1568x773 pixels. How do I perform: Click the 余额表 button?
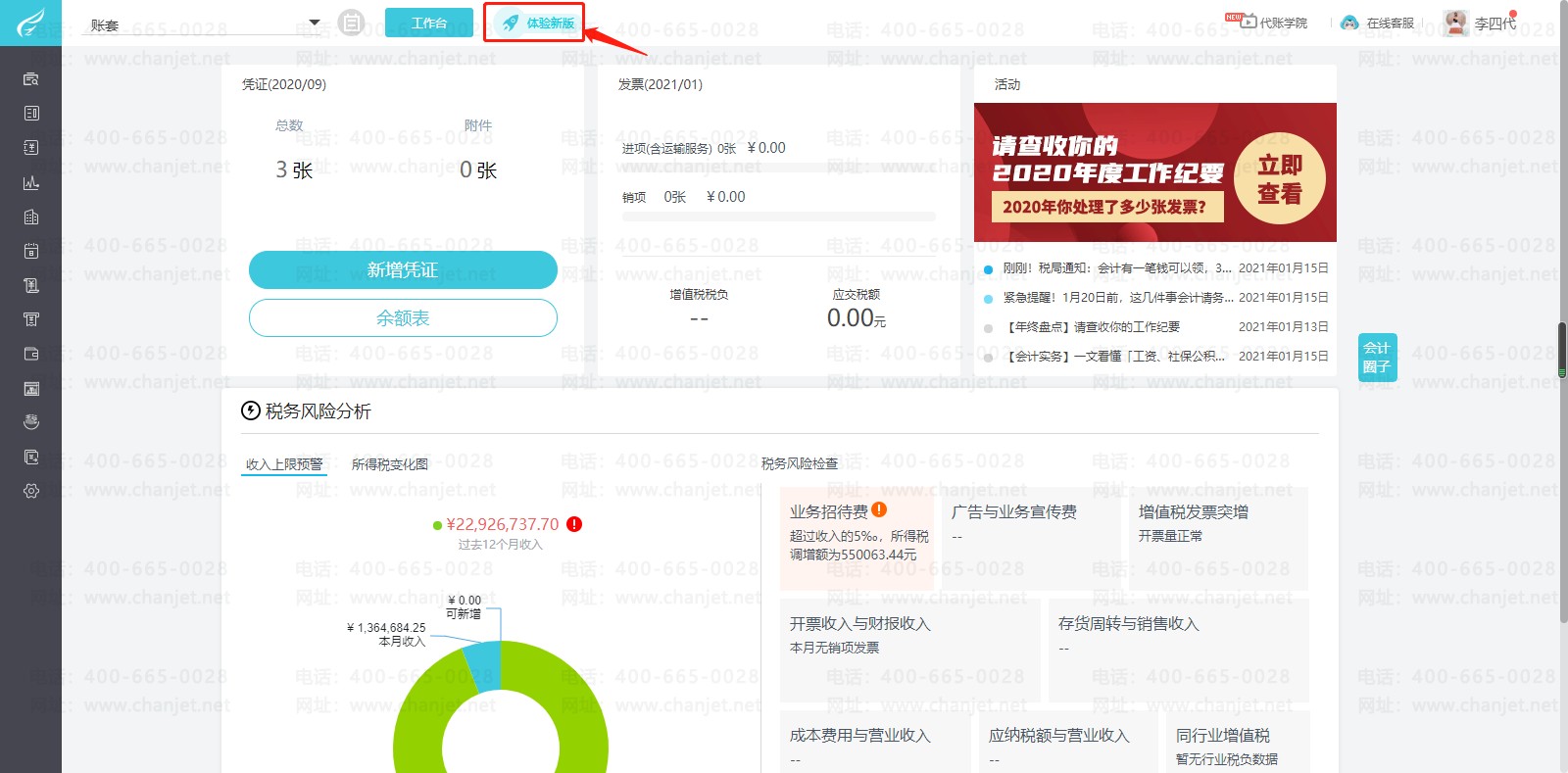pos(403,317)
